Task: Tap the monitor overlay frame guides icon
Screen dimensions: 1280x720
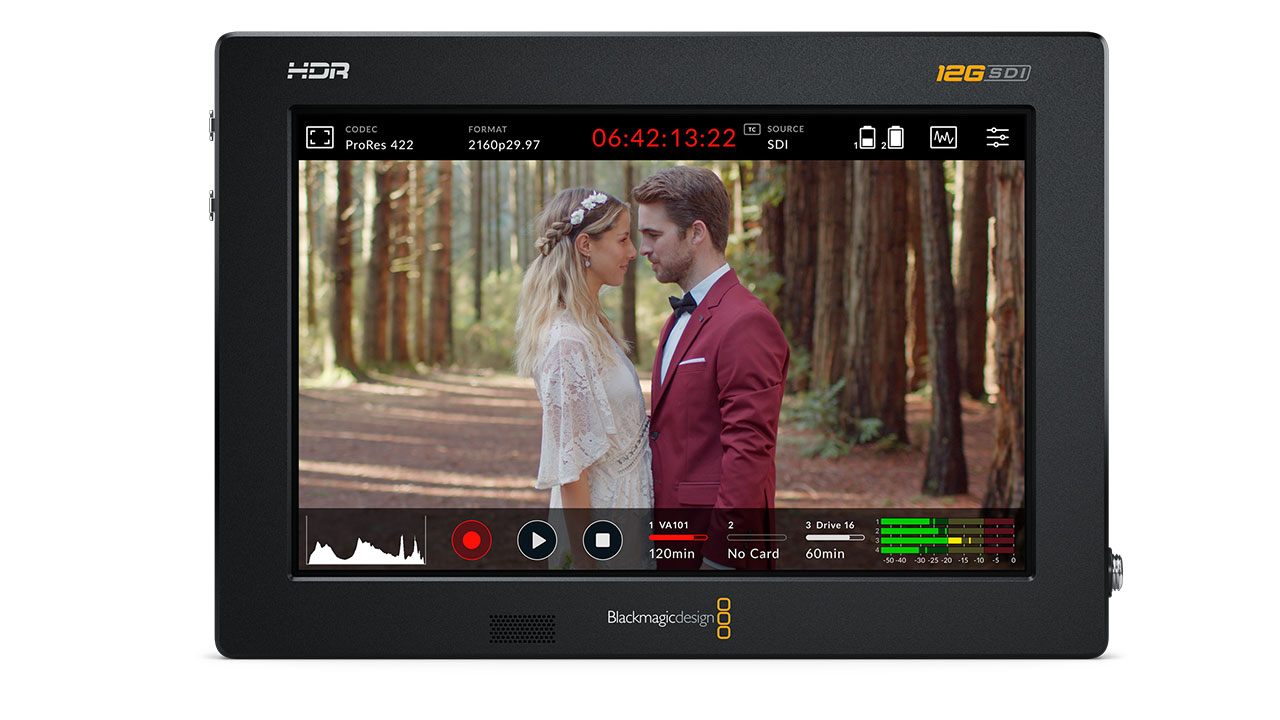Action: point(319,138)
